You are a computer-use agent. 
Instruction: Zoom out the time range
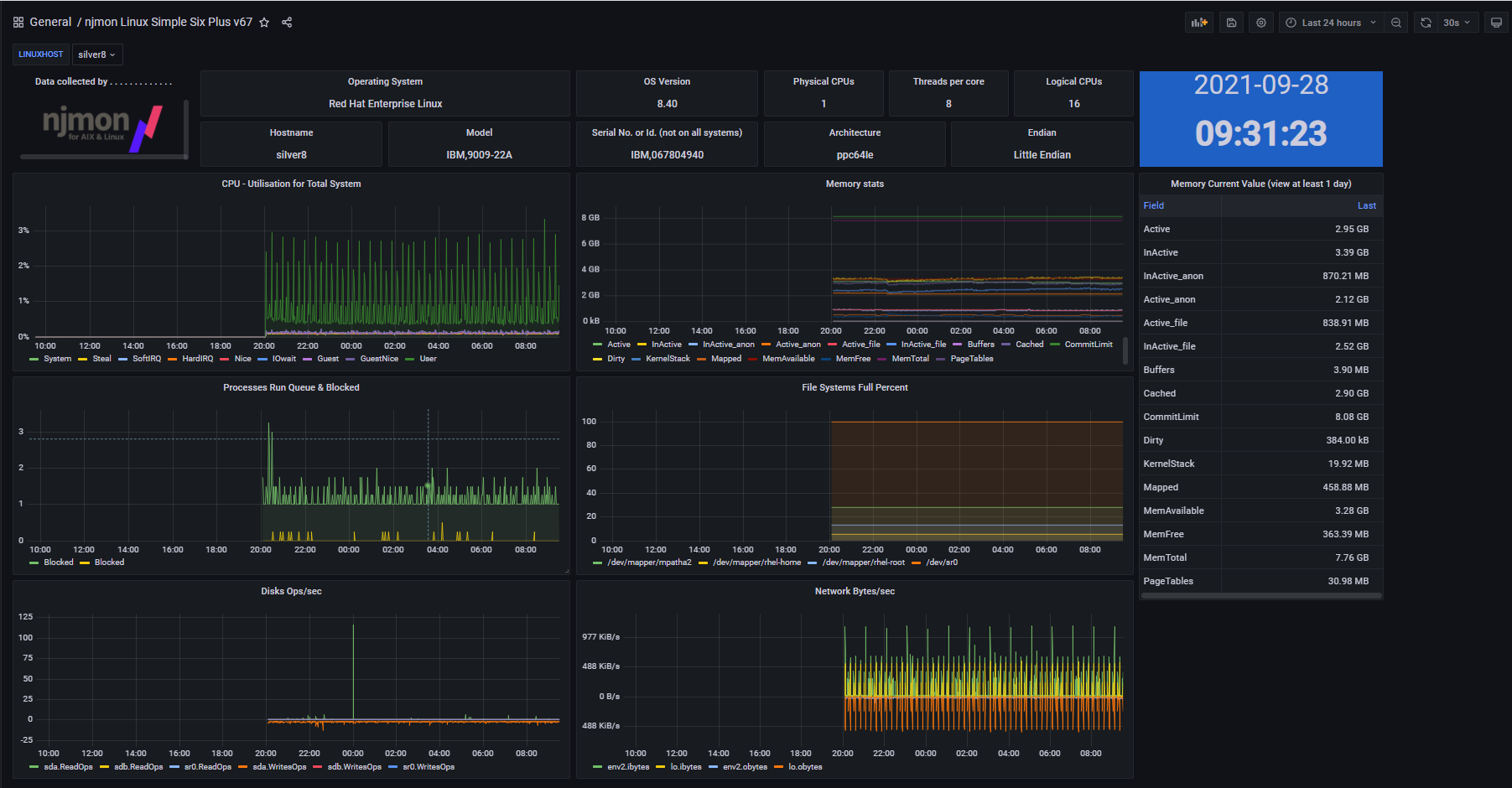point(1396,23)
